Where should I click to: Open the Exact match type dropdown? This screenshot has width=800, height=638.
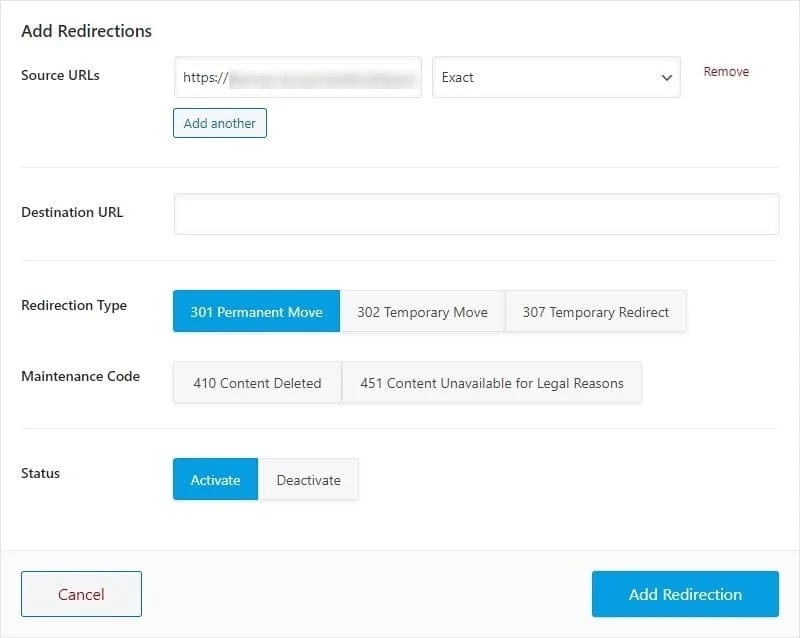[x=556, y=77]
